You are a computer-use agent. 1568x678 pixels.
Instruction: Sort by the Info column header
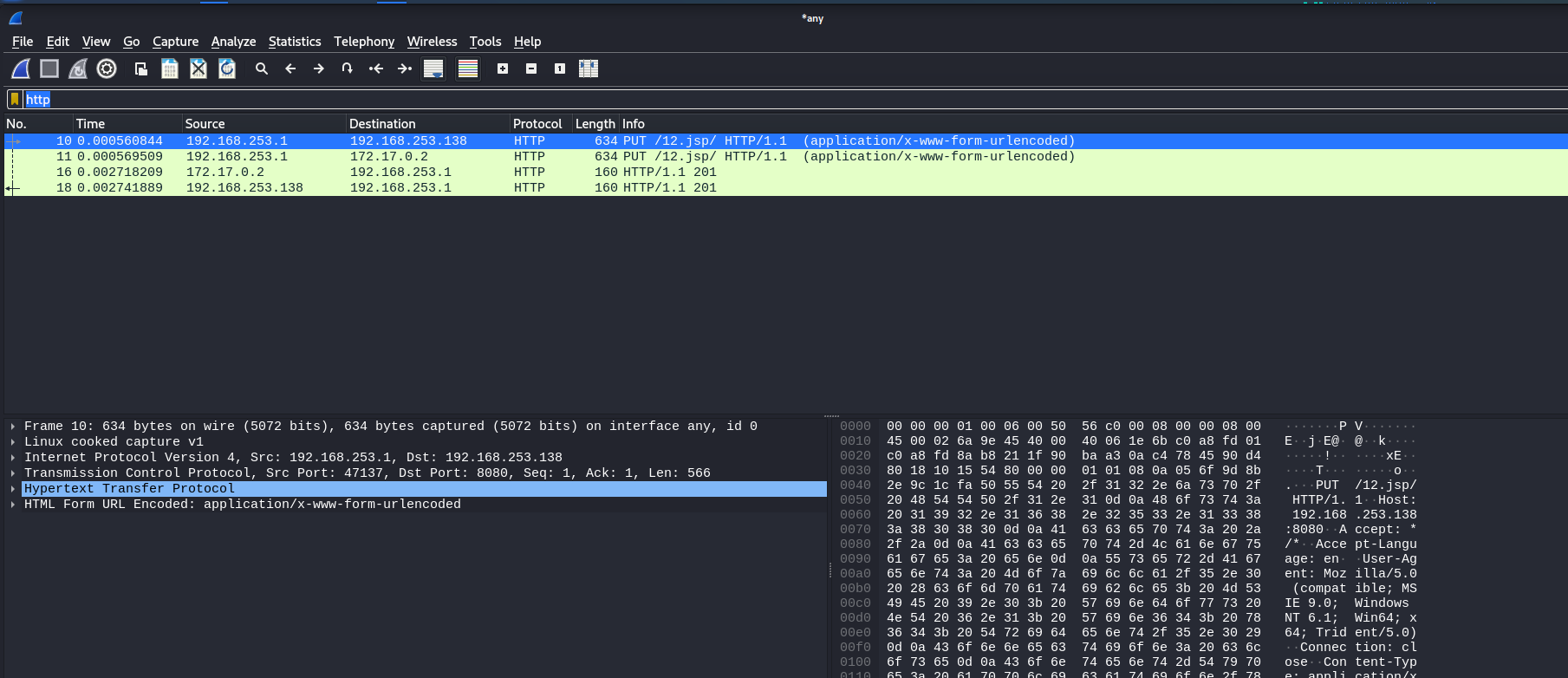coord(1093,124)
